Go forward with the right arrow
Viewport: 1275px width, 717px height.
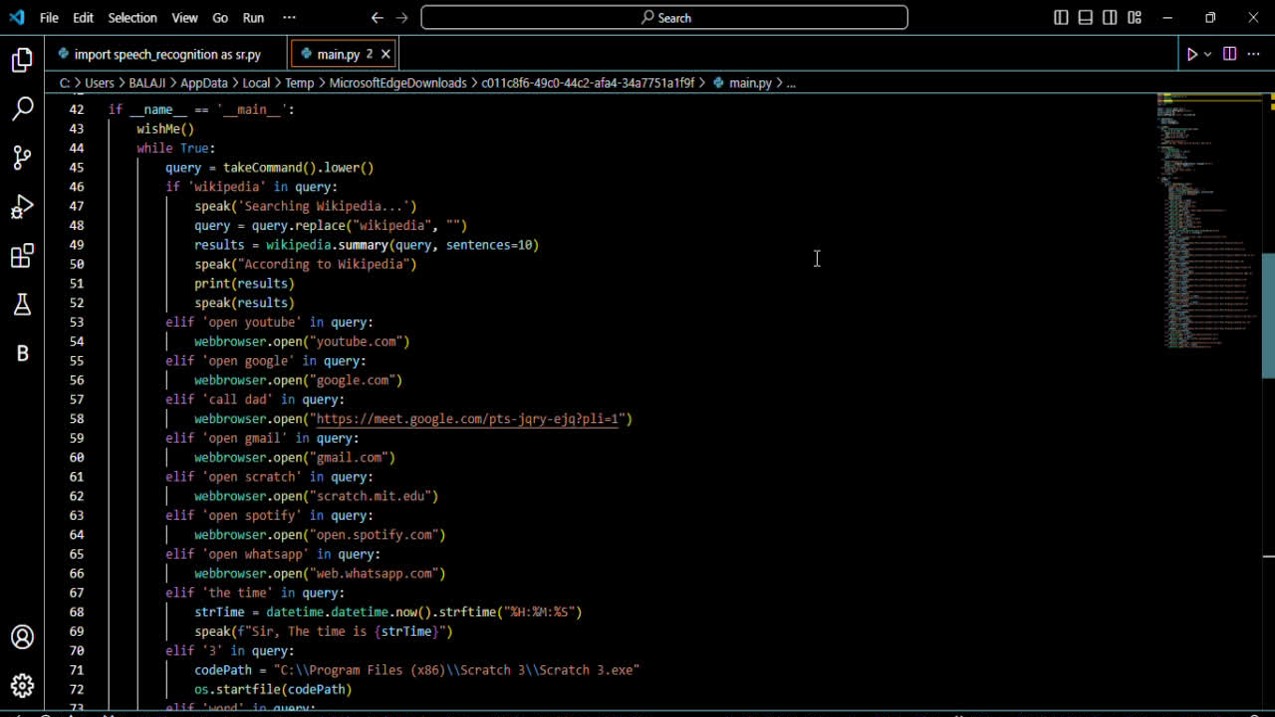click(x=402, y=18)
